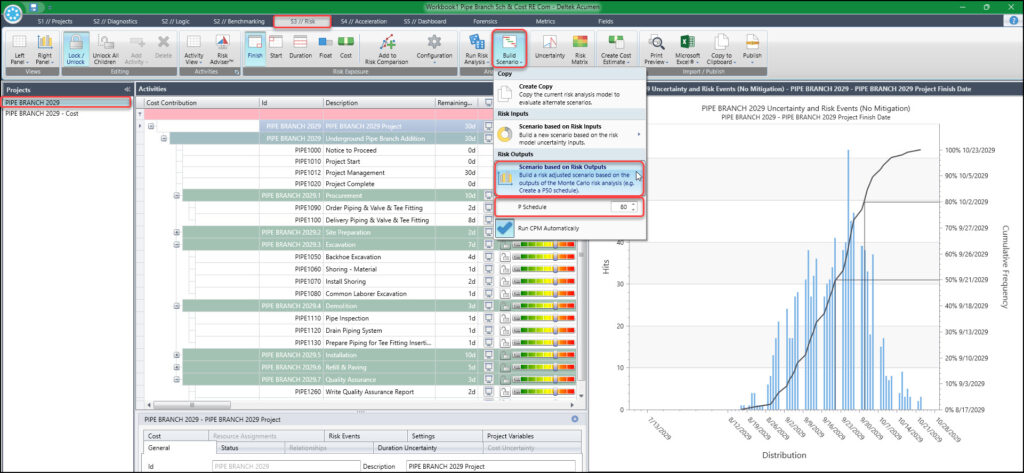Open Print Preview

656,48
